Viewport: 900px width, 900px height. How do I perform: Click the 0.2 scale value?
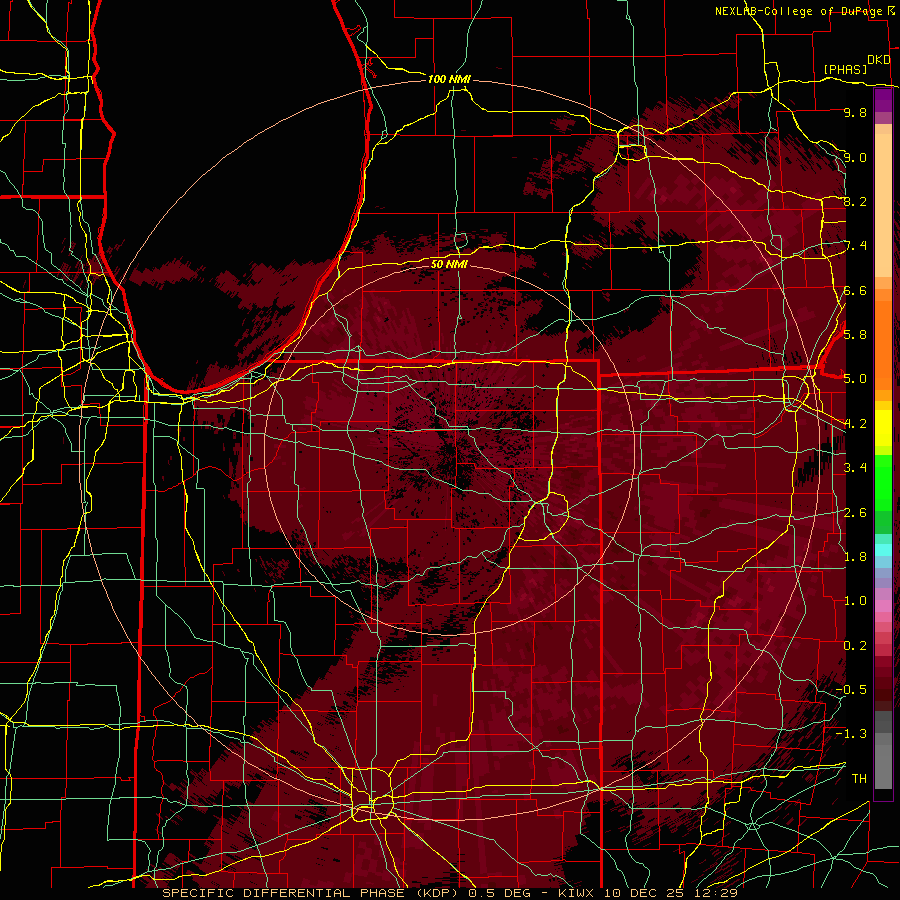tap(855, 646)
